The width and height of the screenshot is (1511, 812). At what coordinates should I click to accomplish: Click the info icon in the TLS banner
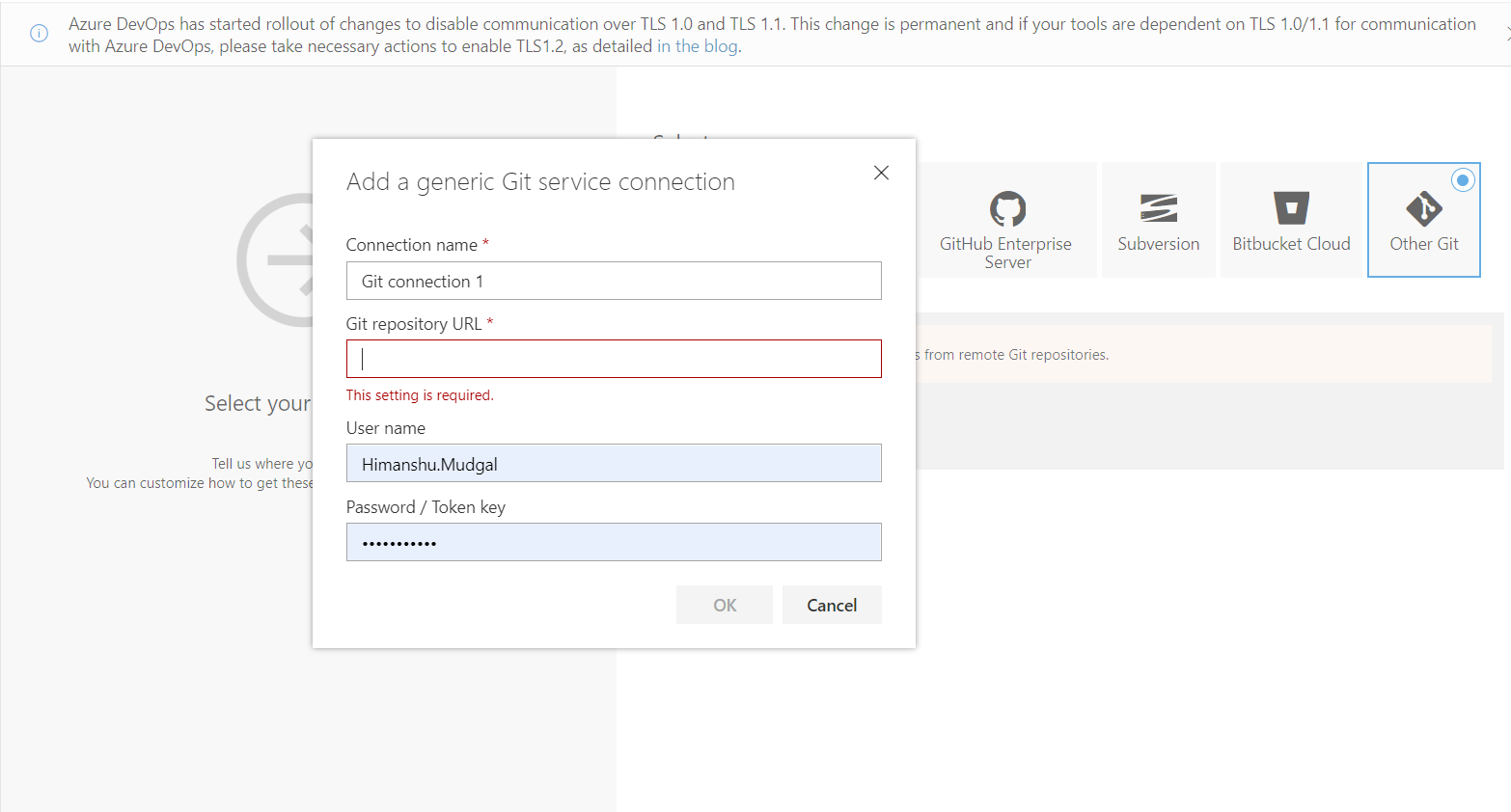40,34
